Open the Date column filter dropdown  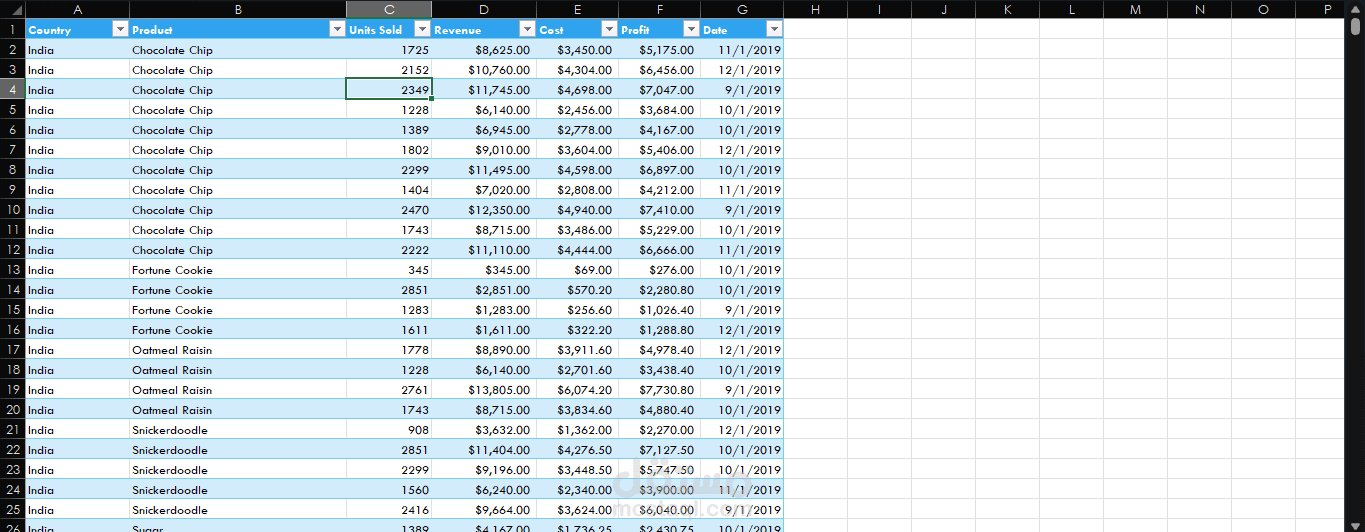(773, 29)
